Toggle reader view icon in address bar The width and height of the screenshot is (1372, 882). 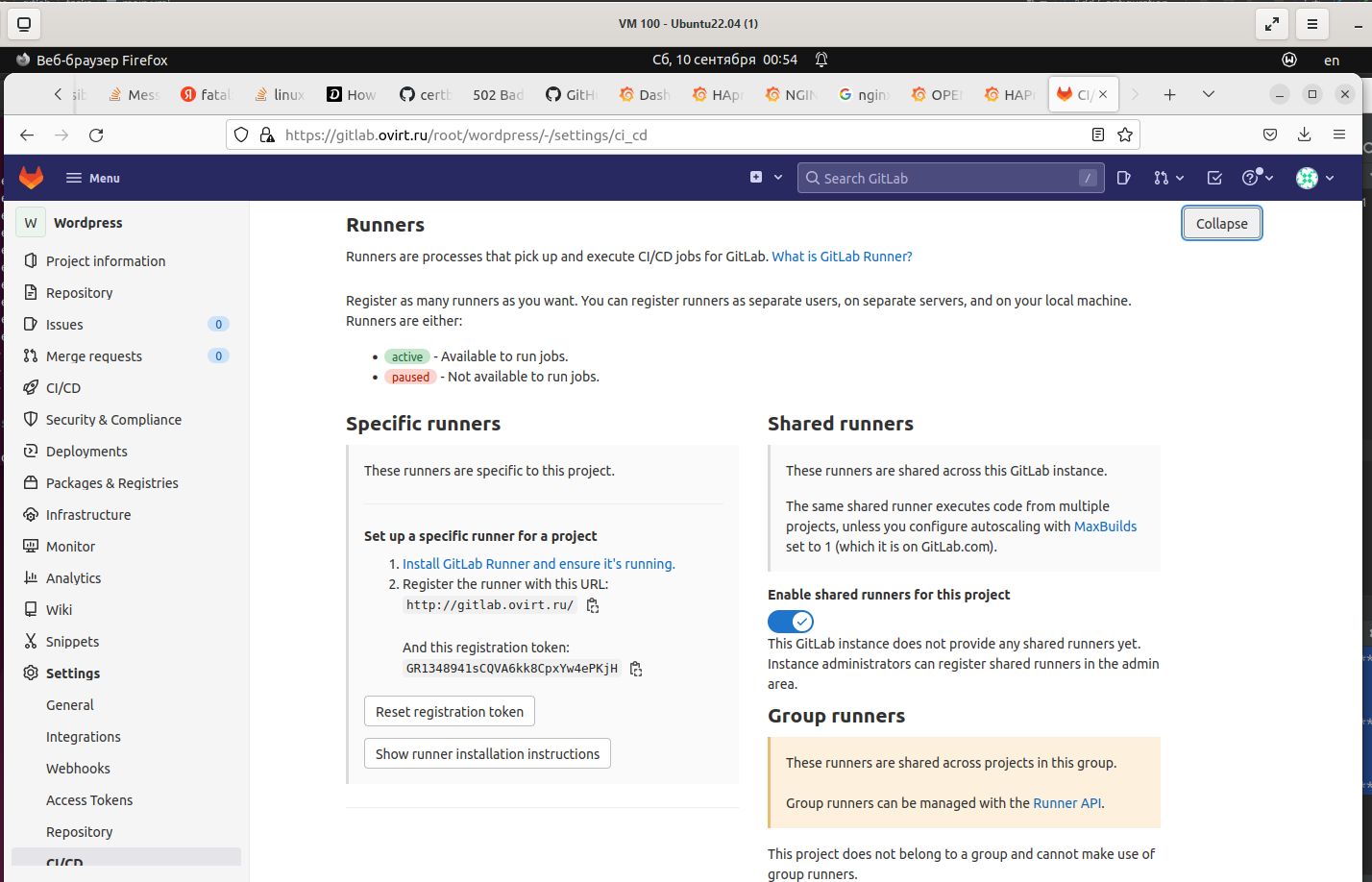[1098, 135]
